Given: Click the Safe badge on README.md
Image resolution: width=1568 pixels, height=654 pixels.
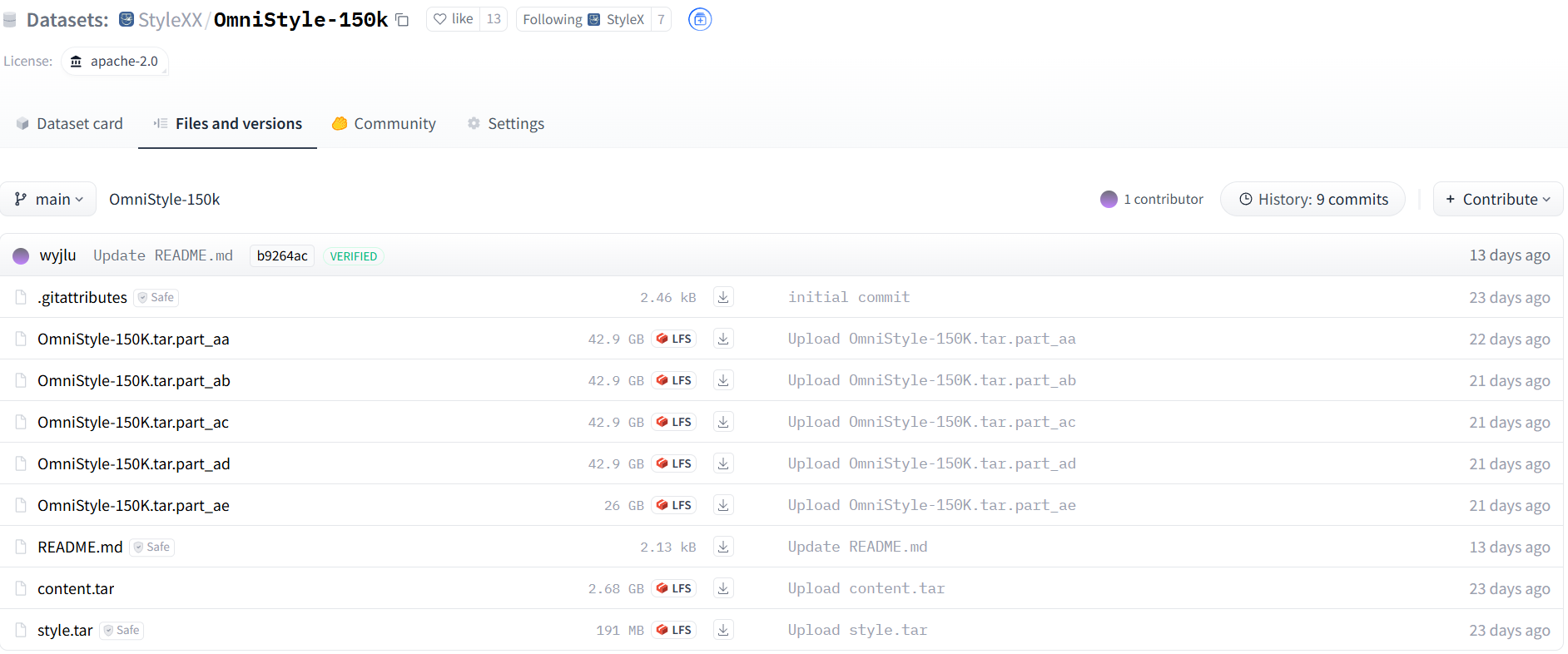Looking at the screenshot, I should coord(152,547).
